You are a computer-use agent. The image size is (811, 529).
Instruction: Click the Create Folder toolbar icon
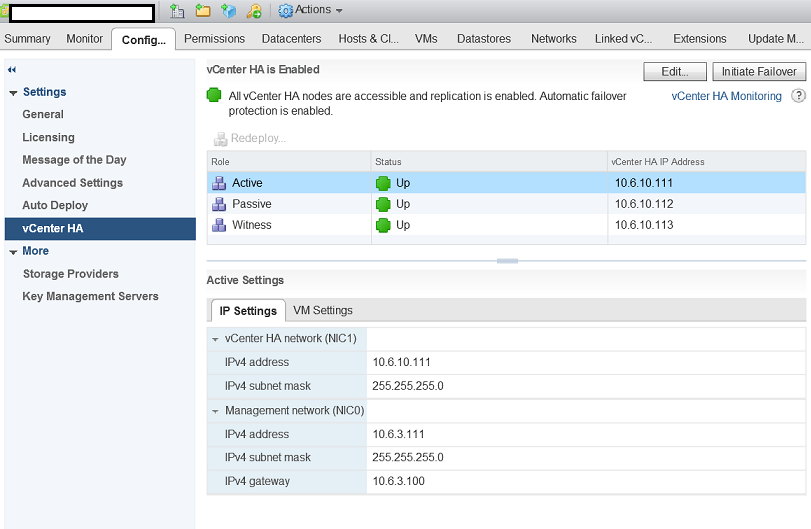click(x=203, y=10)
